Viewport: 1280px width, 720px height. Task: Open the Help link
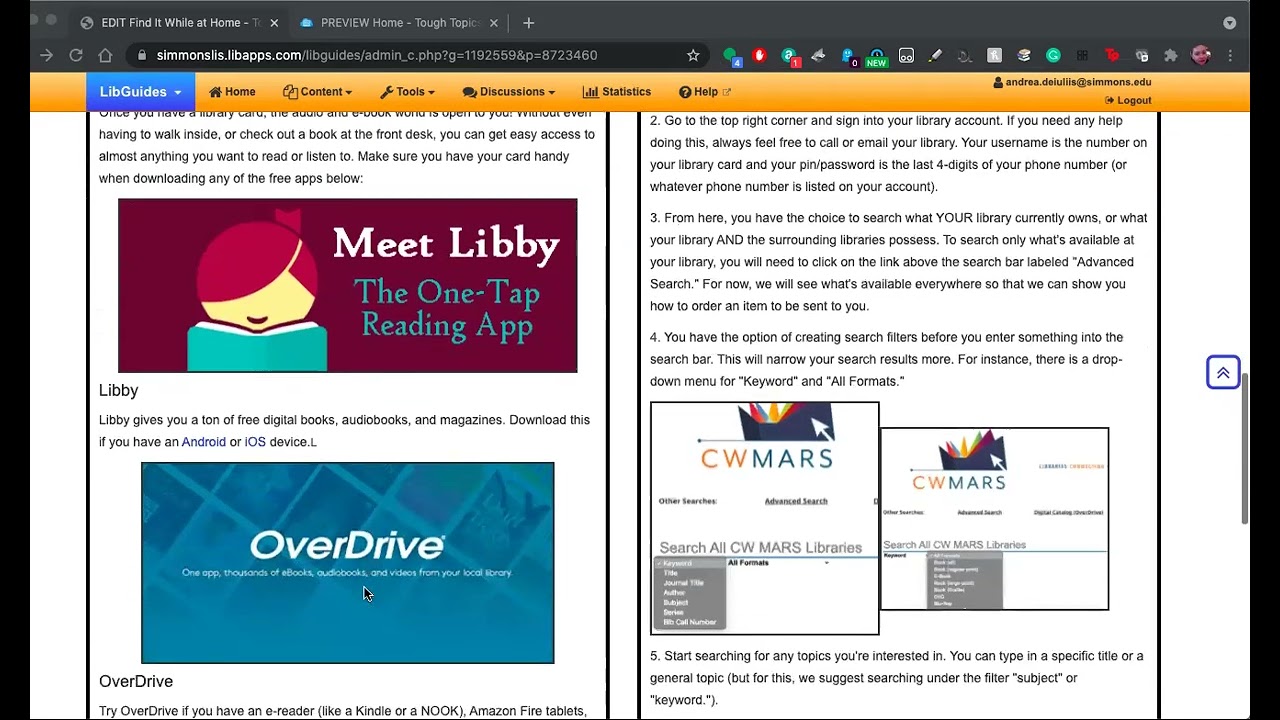tap(705, 92)
